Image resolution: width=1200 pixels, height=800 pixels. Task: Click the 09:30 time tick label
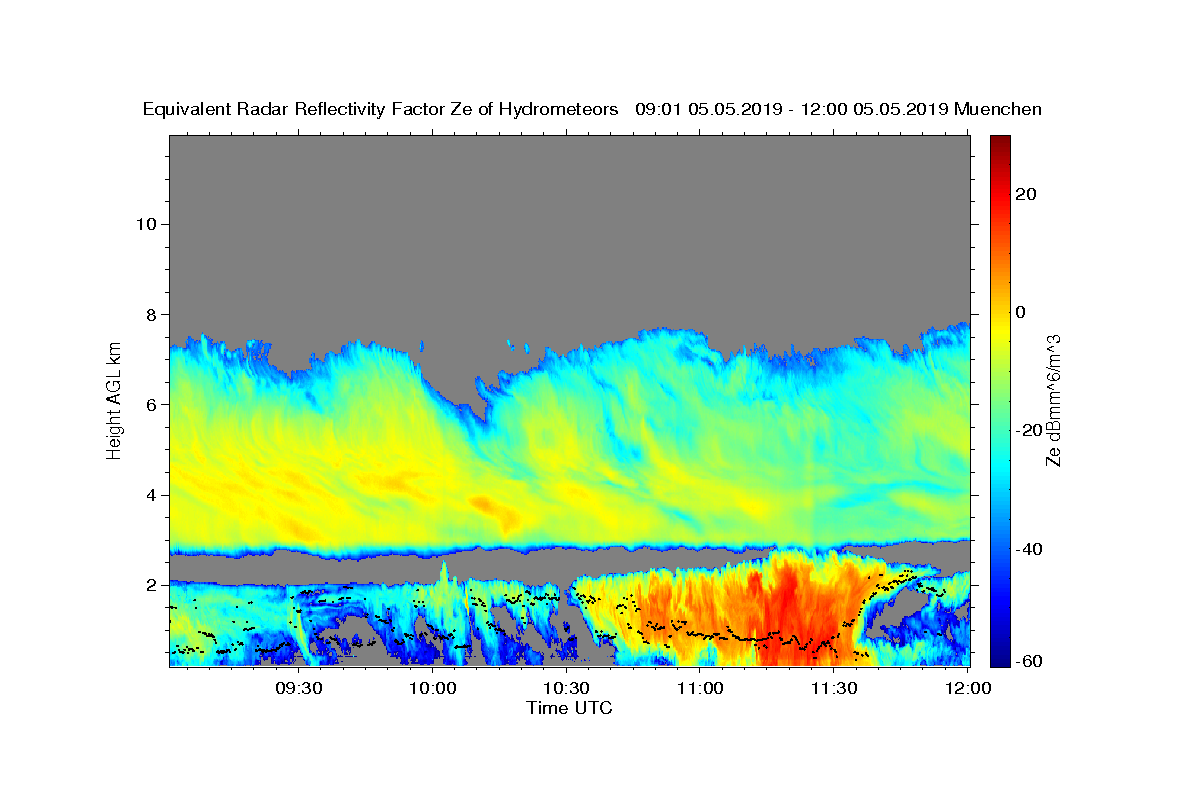tap(299, 688)
